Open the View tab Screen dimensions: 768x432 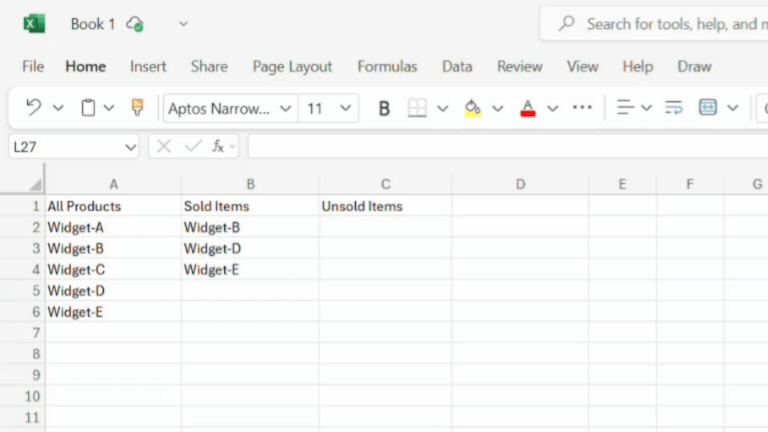[582, 66]
